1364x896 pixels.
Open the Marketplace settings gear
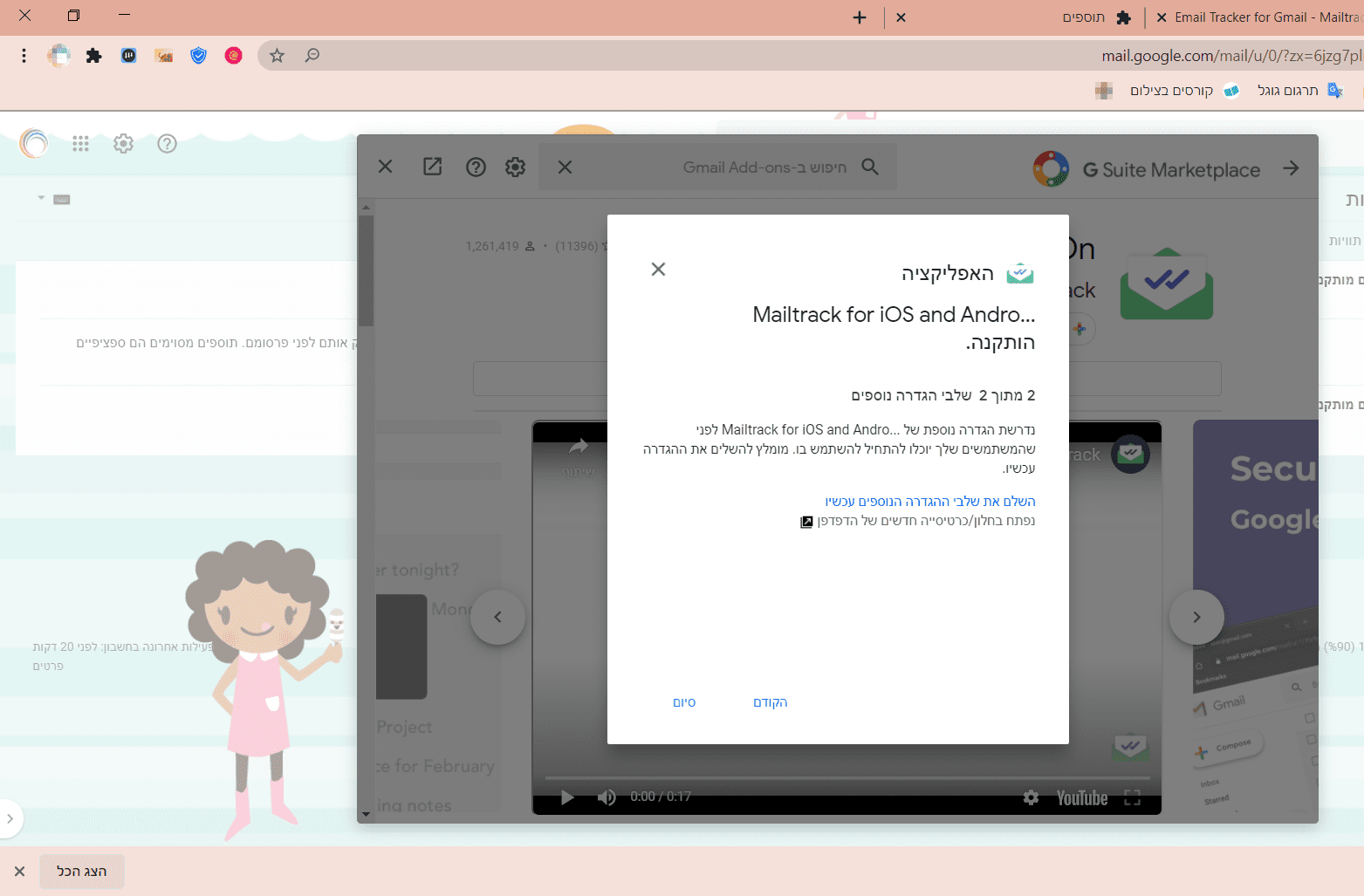(515, 167)
